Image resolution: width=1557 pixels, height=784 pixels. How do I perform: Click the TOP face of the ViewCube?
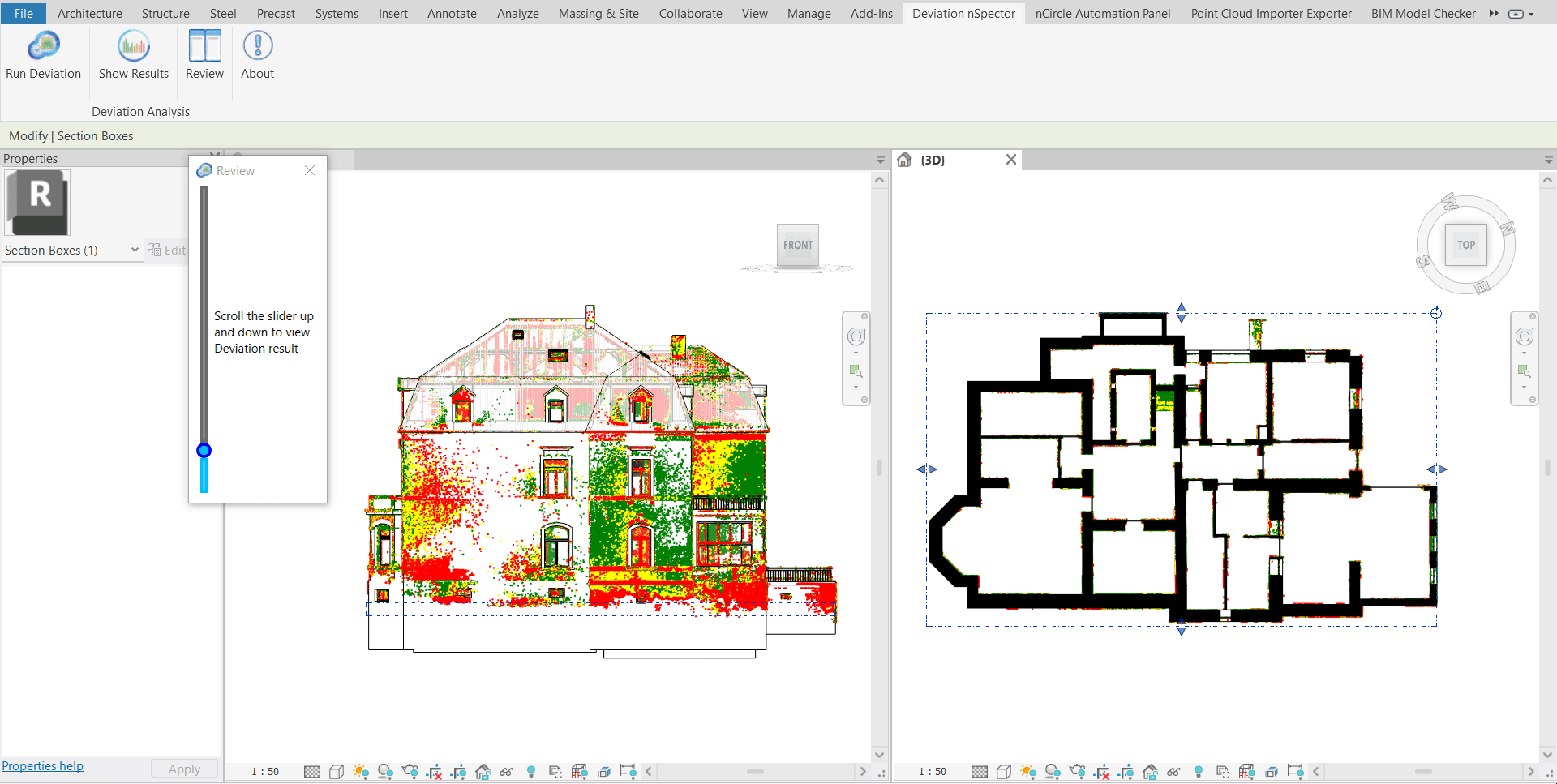click(x=1466, y=245)
